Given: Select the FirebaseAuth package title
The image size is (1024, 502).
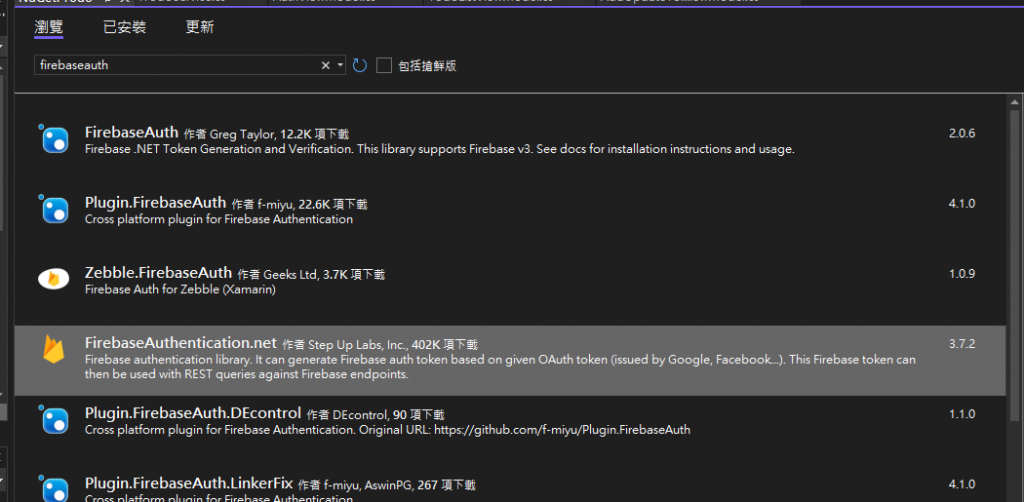Looking at the screenshot, I should coord(131,133).
